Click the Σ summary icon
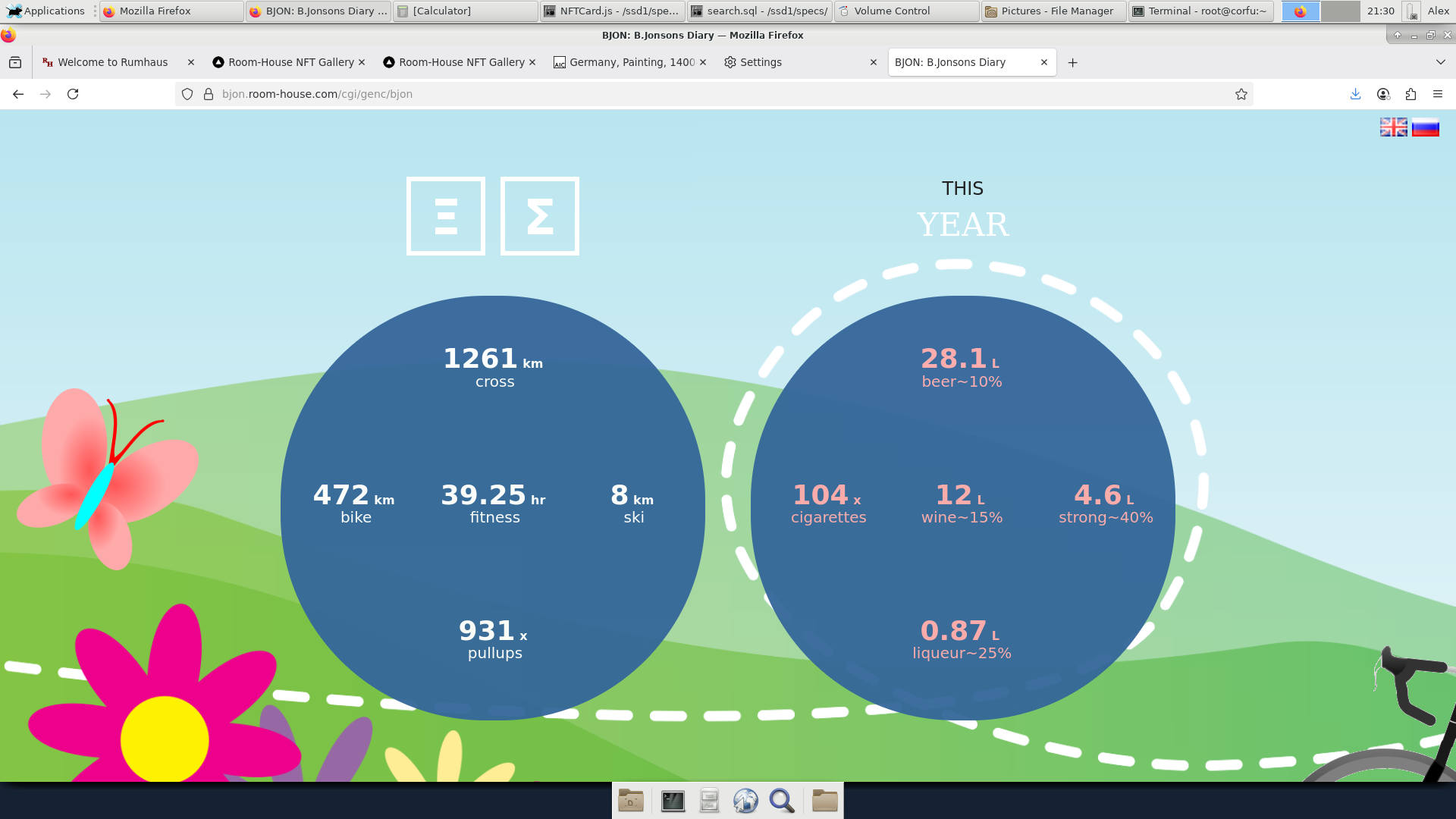Image resolution: width=1456 pixels, height=819 pixels. 540,216
